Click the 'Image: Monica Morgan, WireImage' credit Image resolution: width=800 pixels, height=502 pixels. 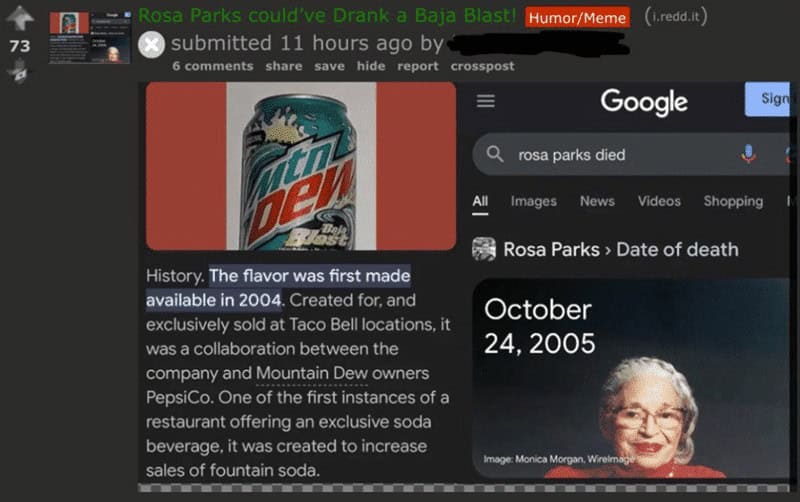pos(559,459)
